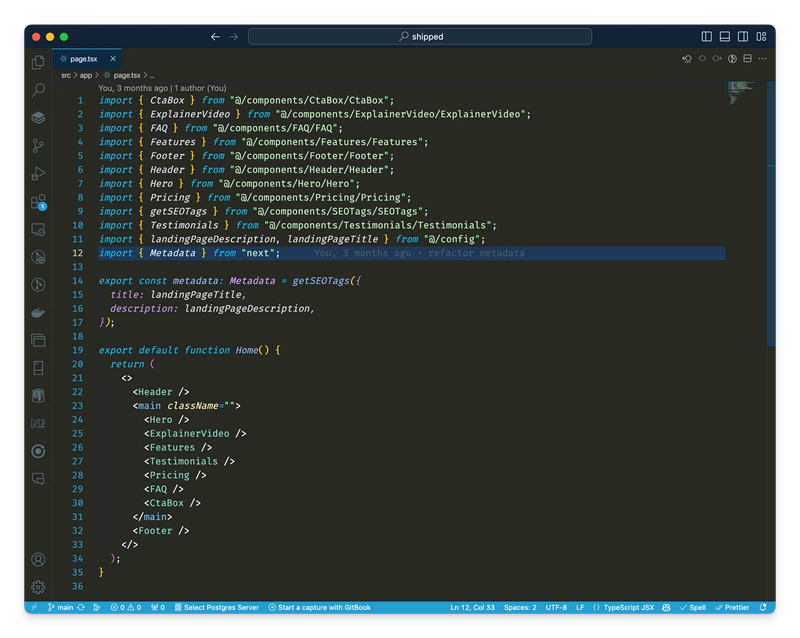The width and height of the screenshot is (800, 638).
Task: Click the ports forwarded count in status bar
Action: point(158,607)
